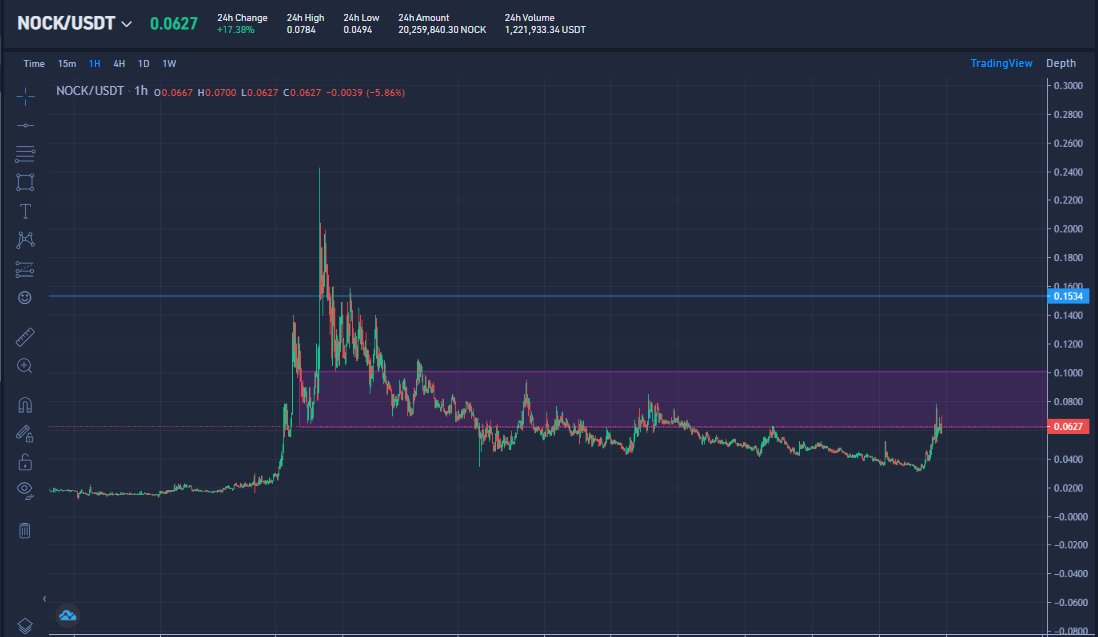The height and width of the screenshot is (637, 1098).
Task: Remove drawings with trash icon
Action: pyautogui.click(x=25, y=531)
